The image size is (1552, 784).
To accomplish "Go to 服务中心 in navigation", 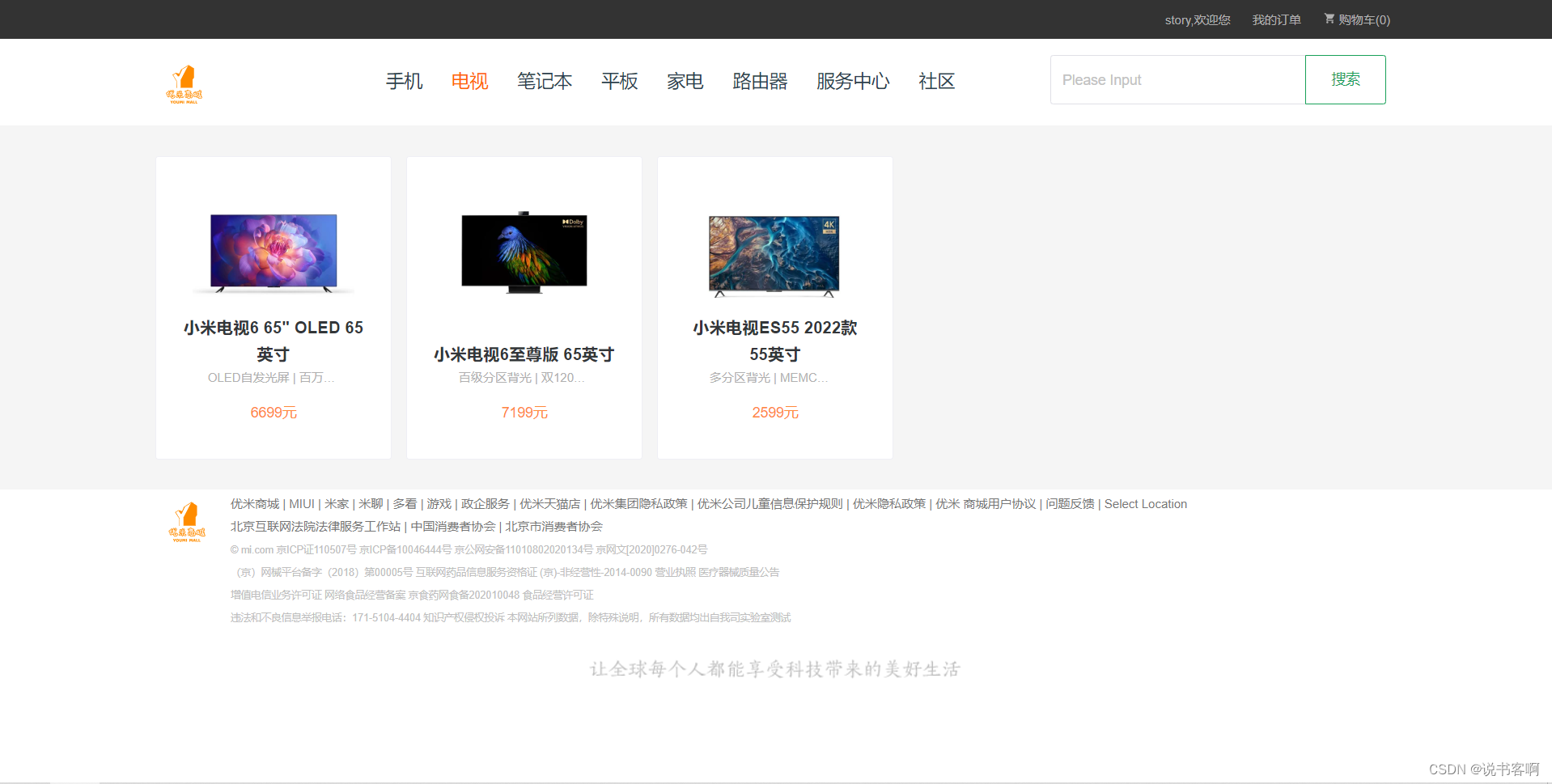I will point(853,81).
